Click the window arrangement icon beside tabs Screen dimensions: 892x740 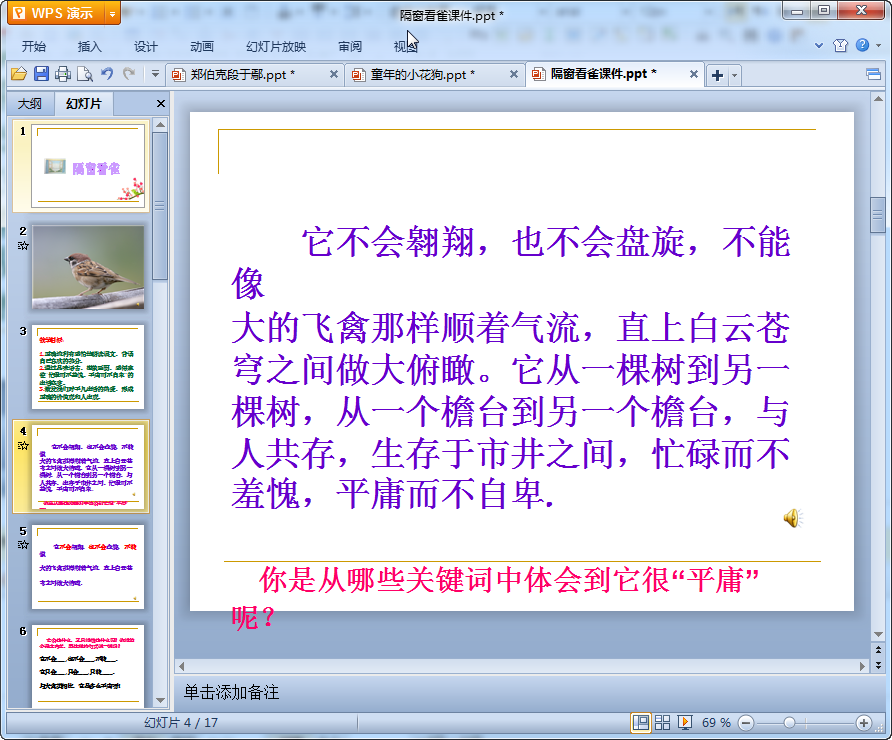tap(874, 75)
